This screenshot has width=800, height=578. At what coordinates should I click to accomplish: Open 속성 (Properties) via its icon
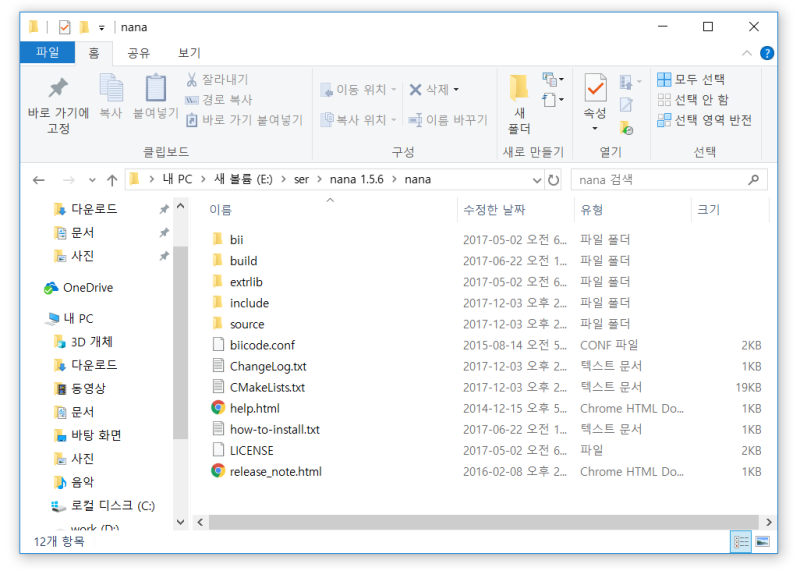594,88
